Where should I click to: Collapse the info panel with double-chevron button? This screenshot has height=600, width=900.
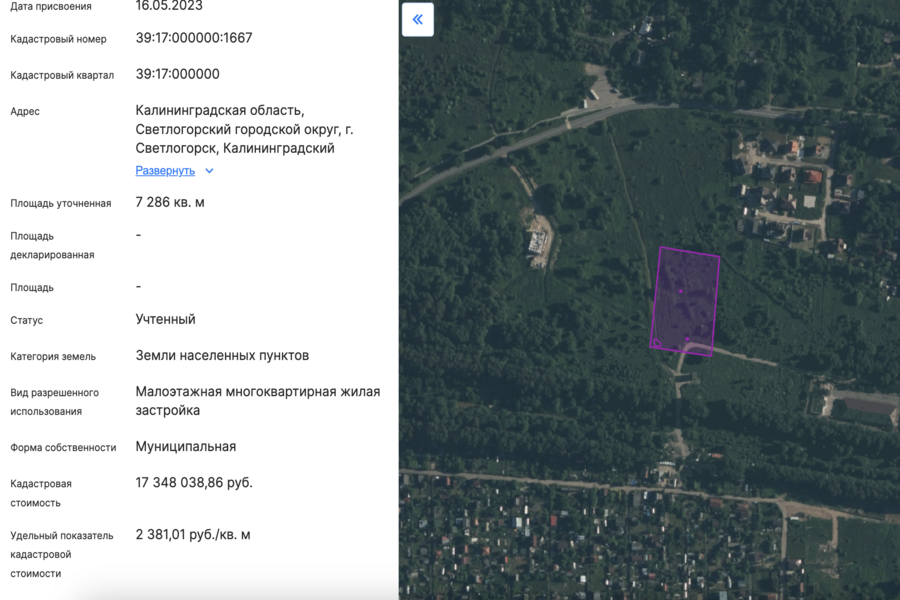[418, 20]
